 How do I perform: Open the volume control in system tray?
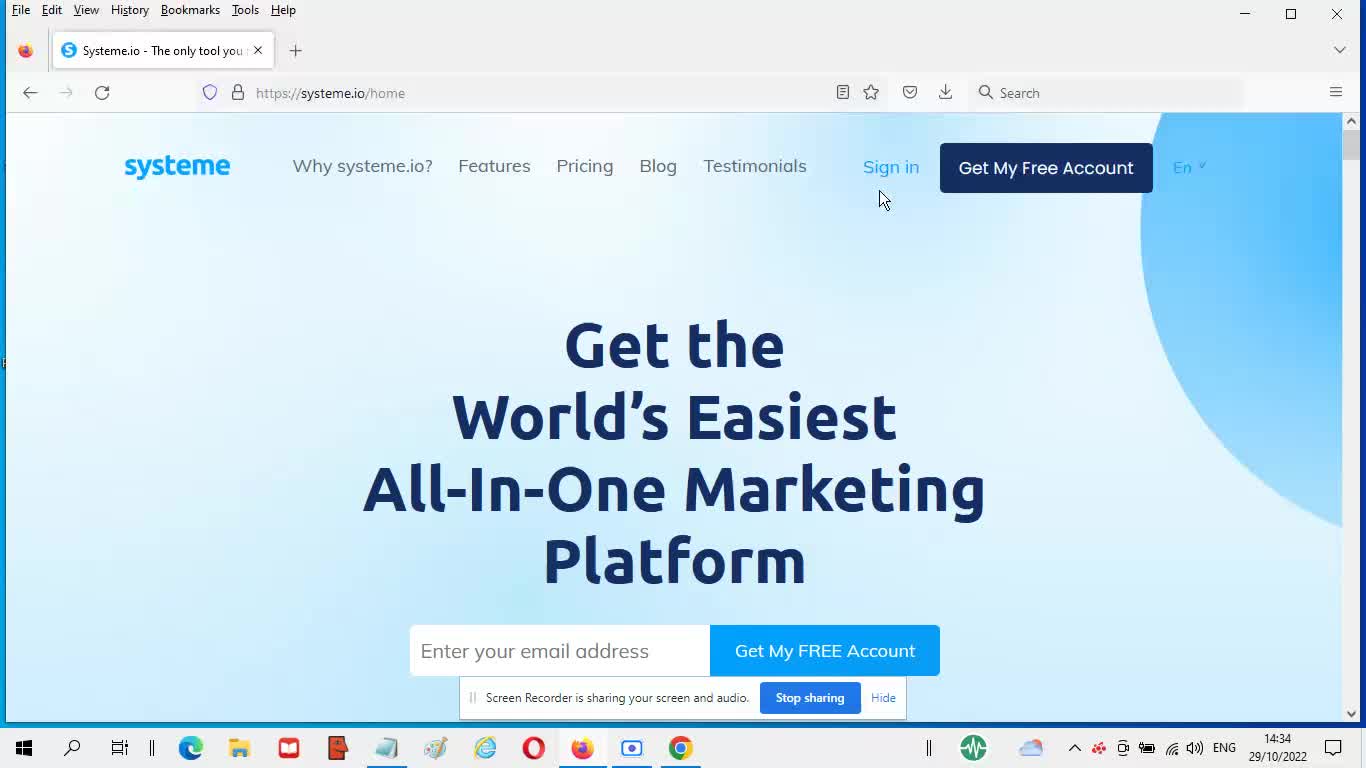point(1195,748)
